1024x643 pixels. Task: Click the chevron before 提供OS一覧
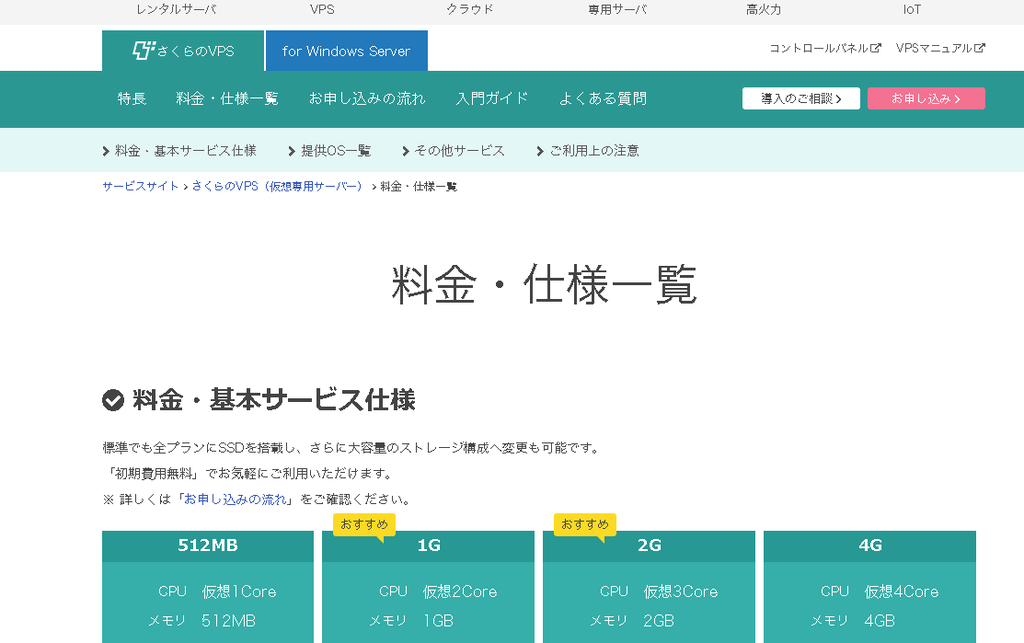click(x=292, y=151)
